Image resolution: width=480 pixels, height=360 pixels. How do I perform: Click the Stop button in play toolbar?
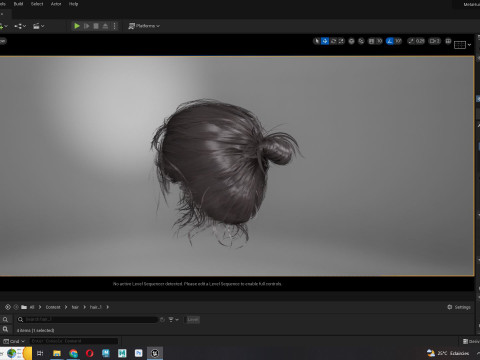96,26
